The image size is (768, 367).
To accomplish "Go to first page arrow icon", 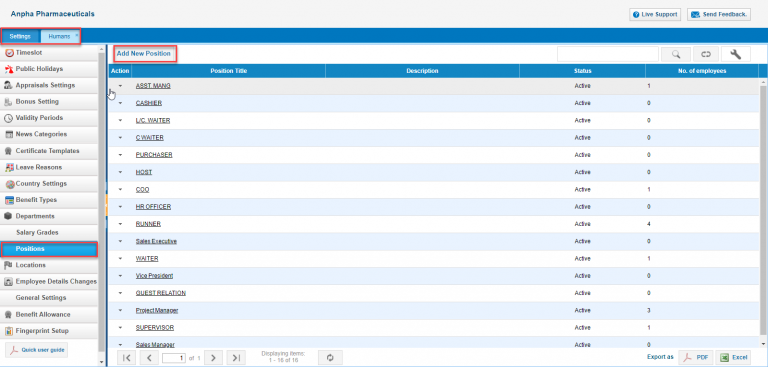I will tap(126, 358).
